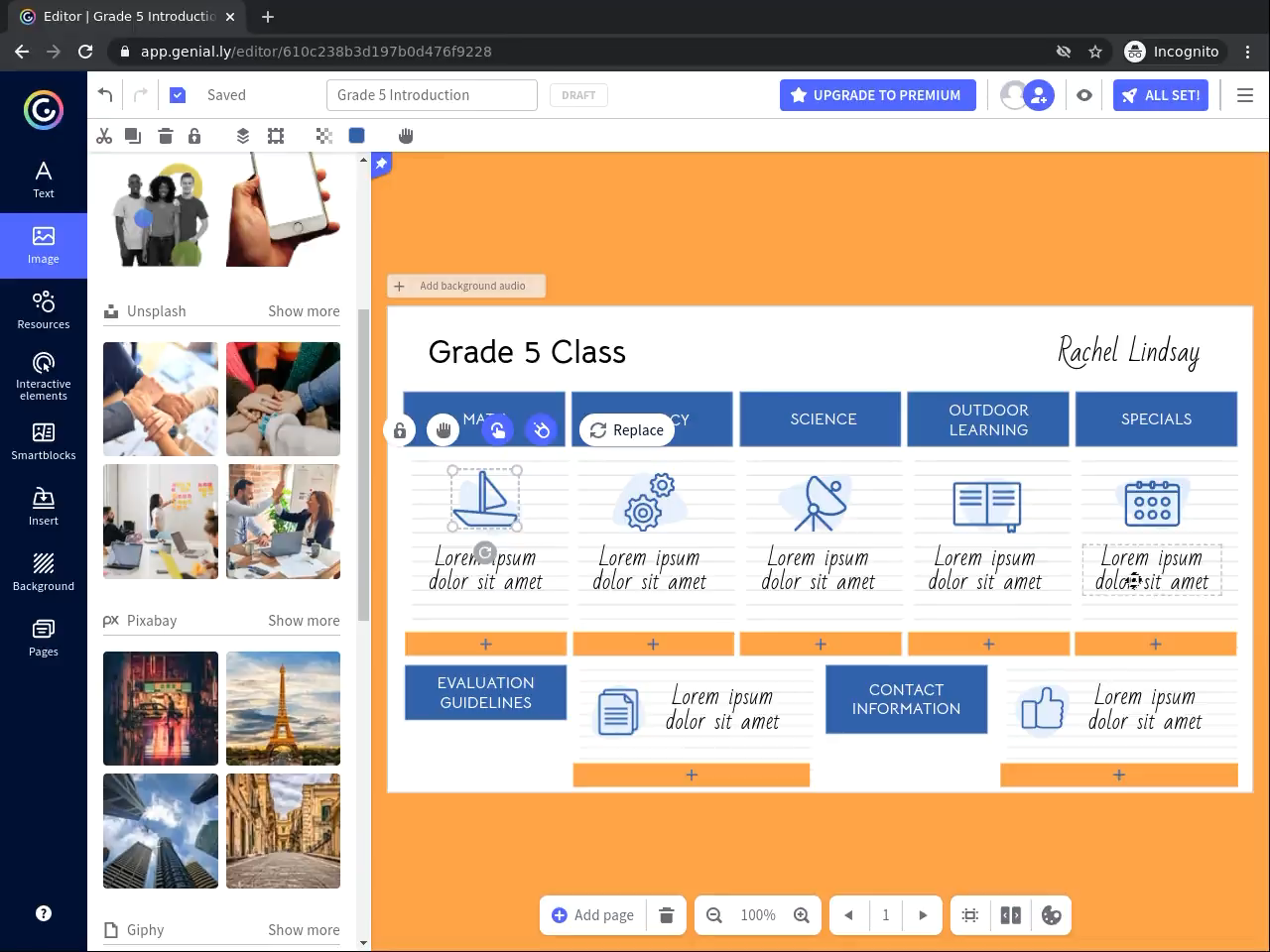Open the Resources sidebar tab
The image size is (1270, 952).
[44, 310]
